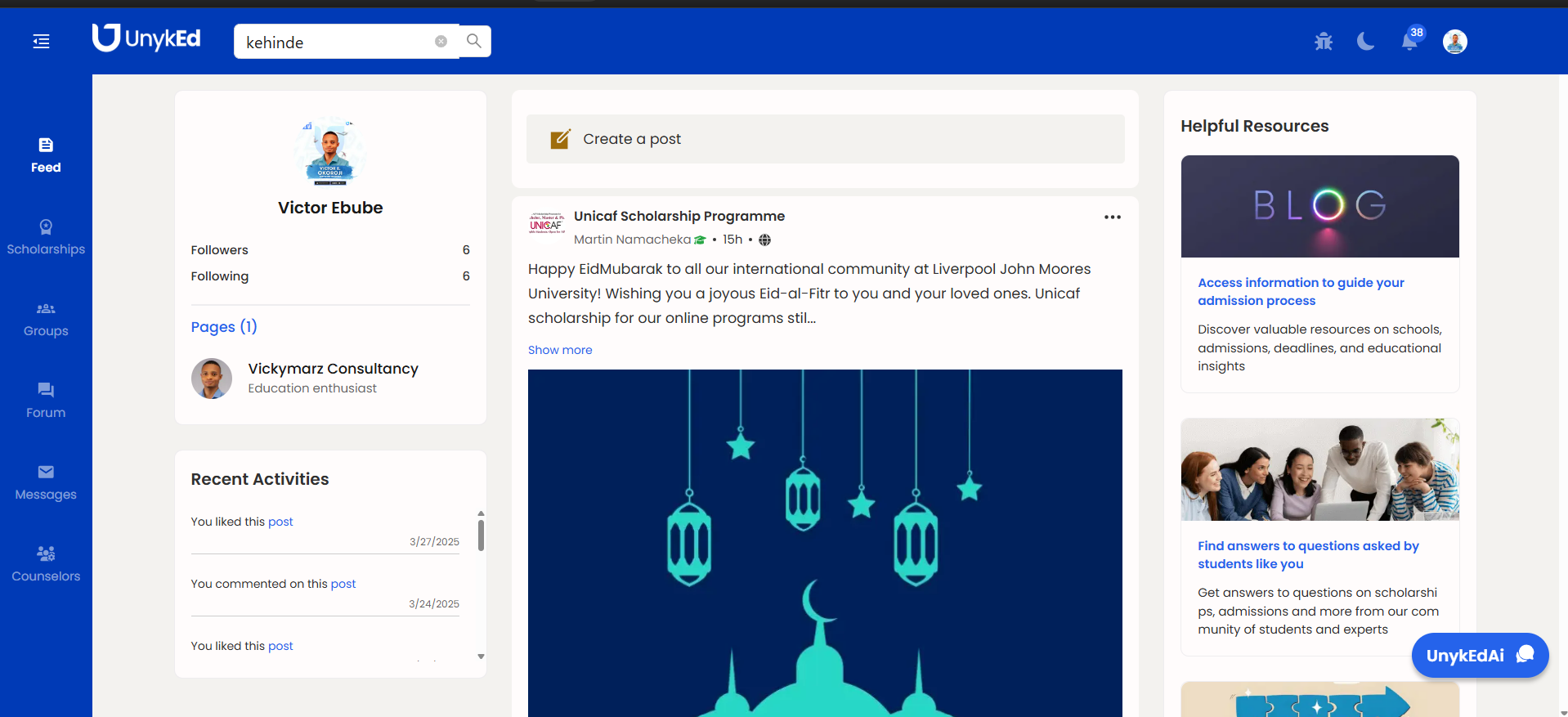Open the user avatar menu

point(1454,42)
